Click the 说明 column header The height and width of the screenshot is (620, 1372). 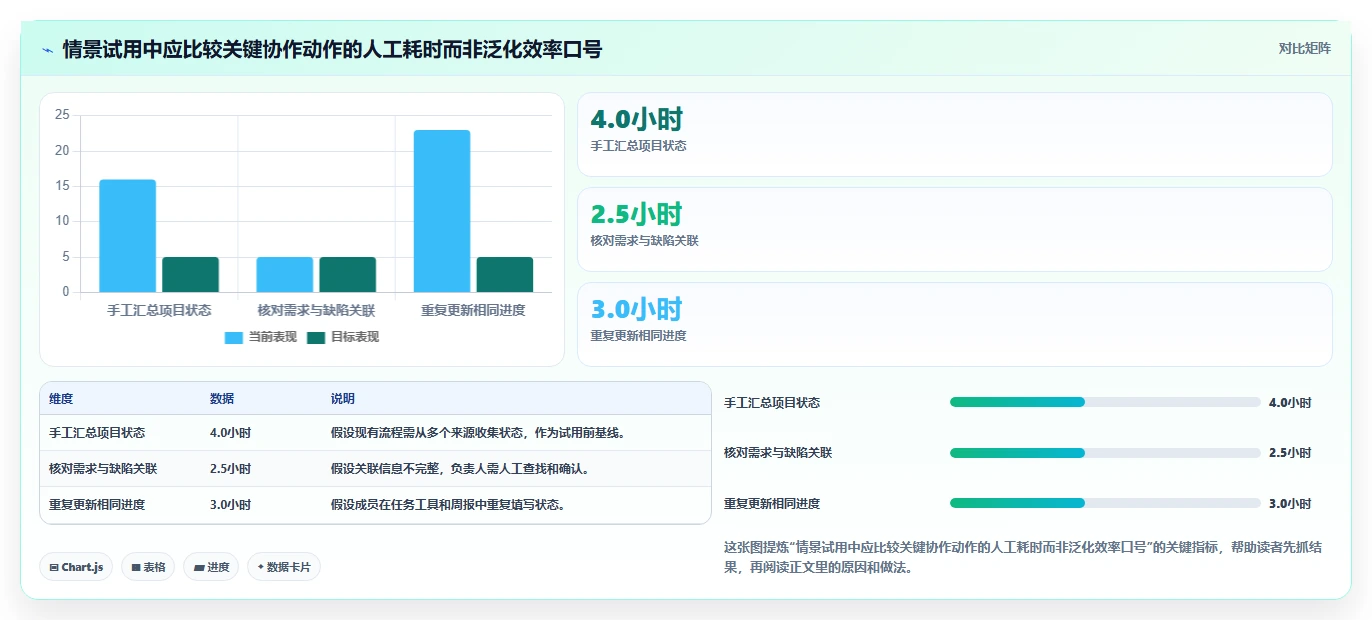pyautogui.click(x=343, y=399)
